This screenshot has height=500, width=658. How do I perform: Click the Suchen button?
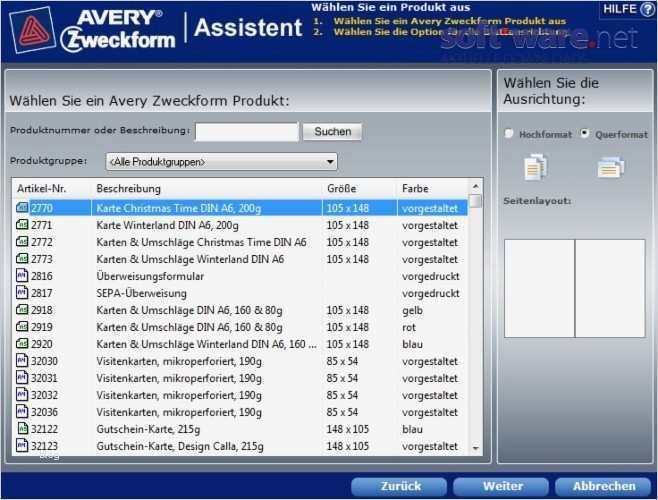(x=332, y=132)
